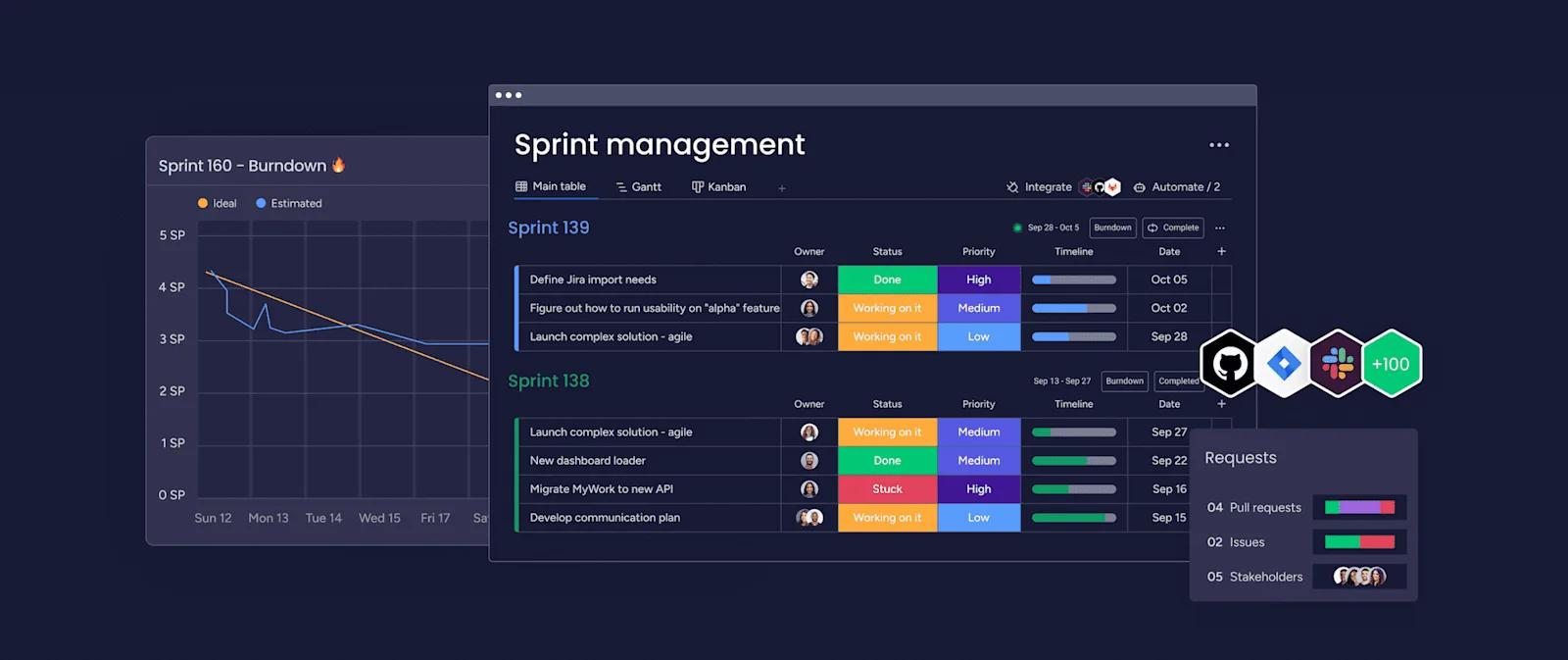Click the Integrate plug icon
This screenshot has height=660, width=1568.
click(x=1012, y=187)
